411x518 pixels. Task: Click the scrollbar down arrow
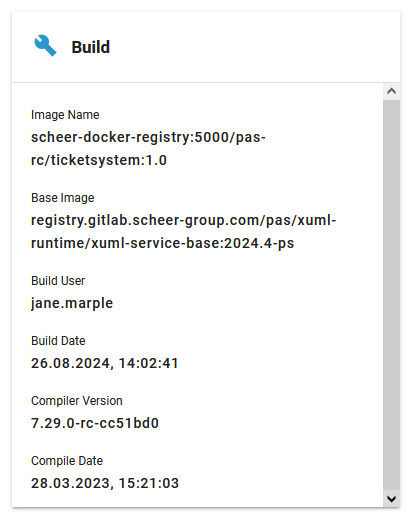click(391, 499)
